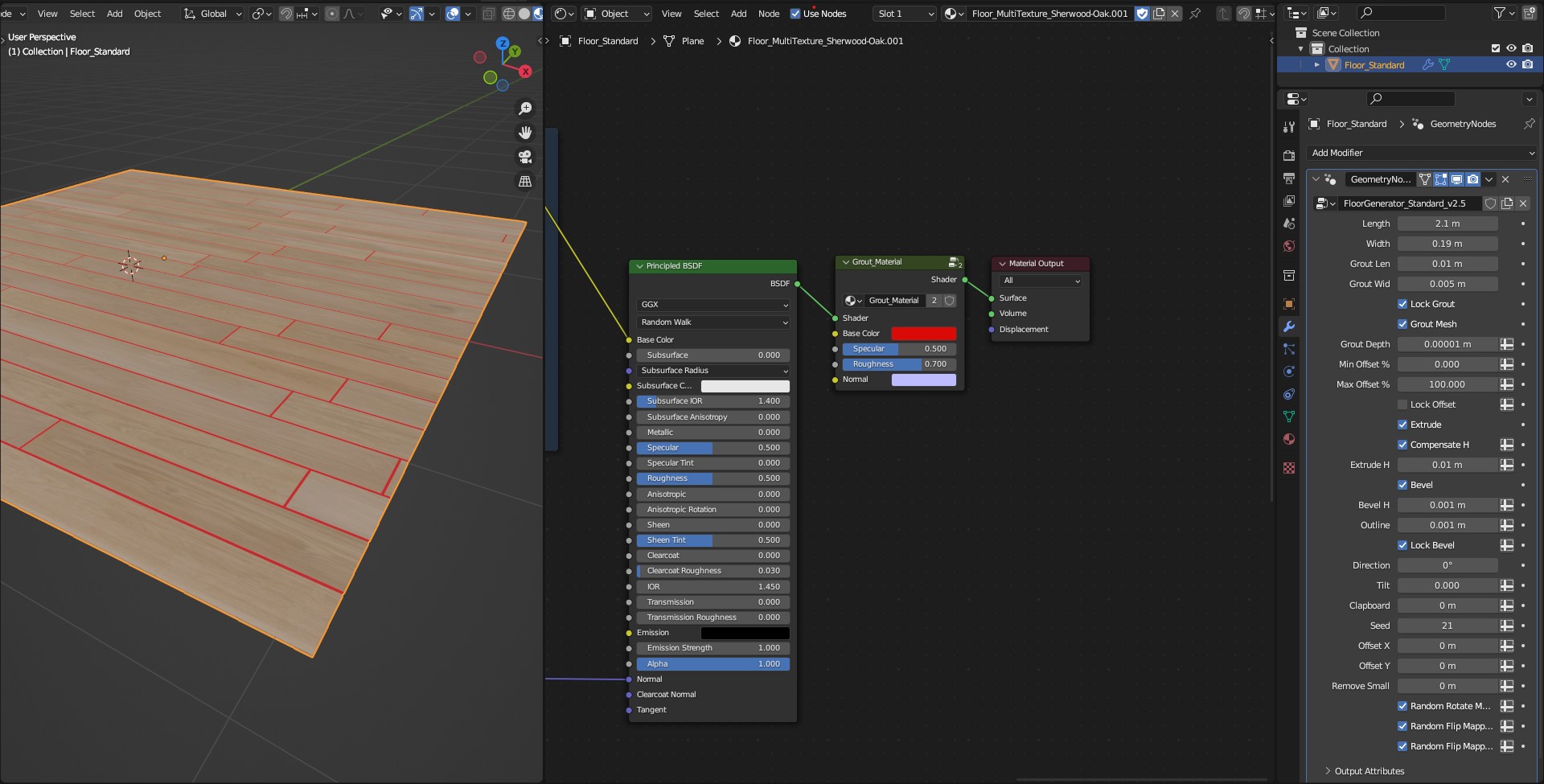Select the pan hand gizmo in viewport
The height and width of the screenshot is (784, 1544).
pyautogui.click(x=525, y=133)
